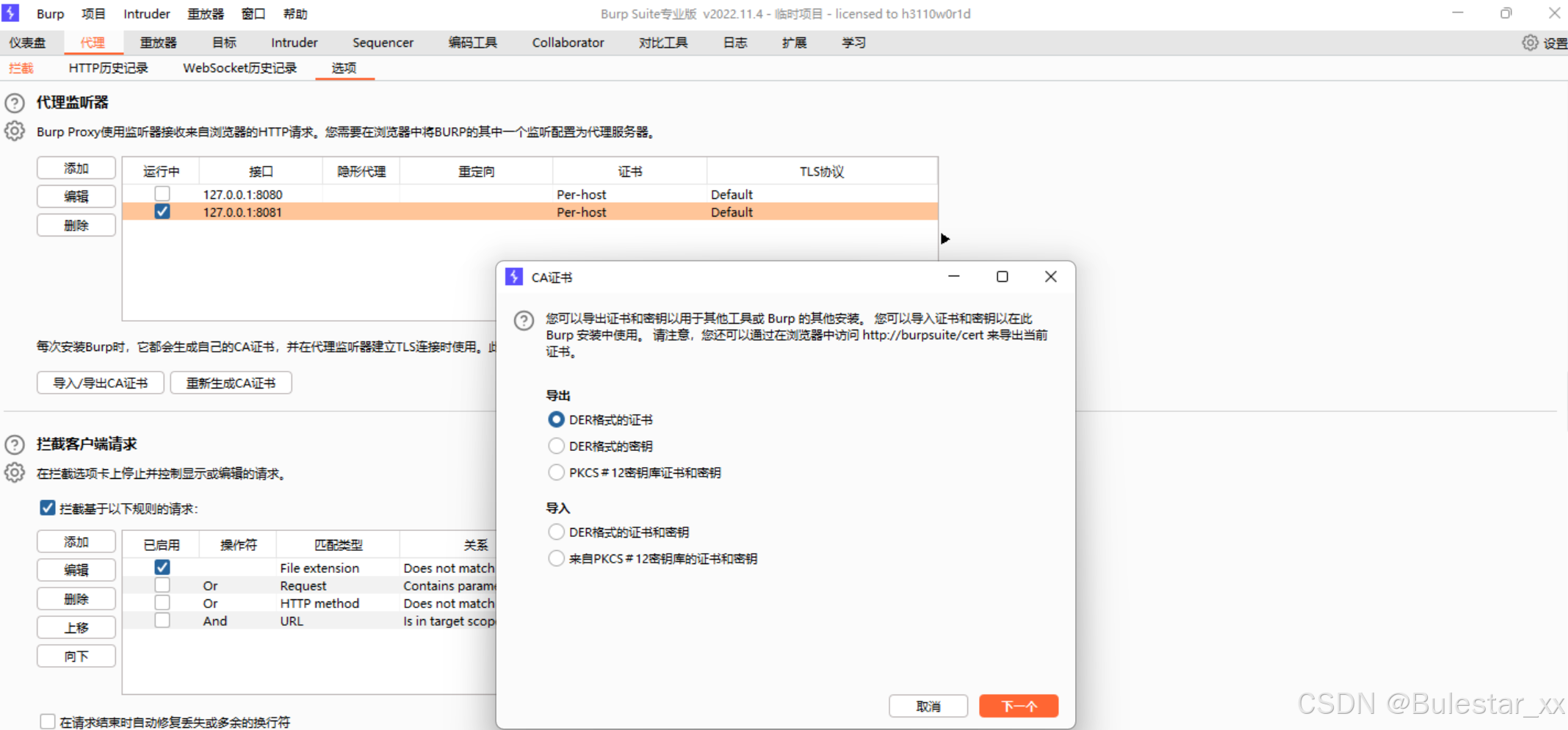Switch to the Intruder main tab
This screenshot has width=1568, height=730.
pyautogui.click(x=295, y=43)
